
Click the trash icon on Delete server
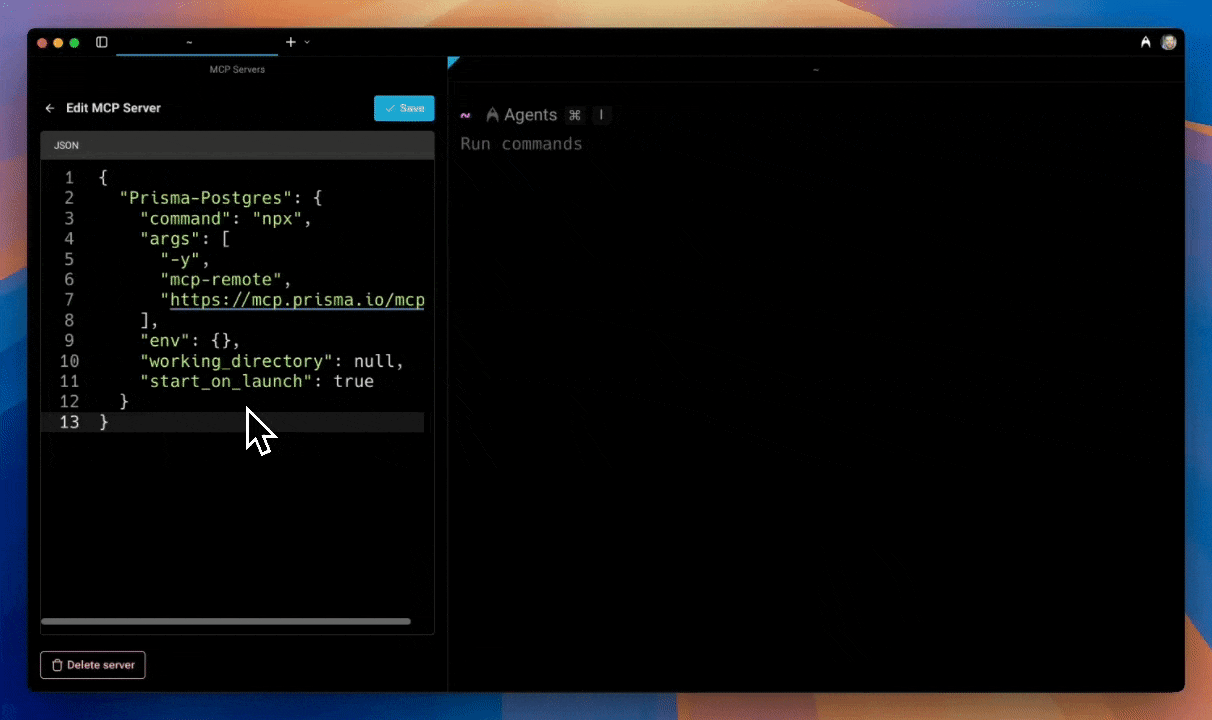tap(56, 664)
